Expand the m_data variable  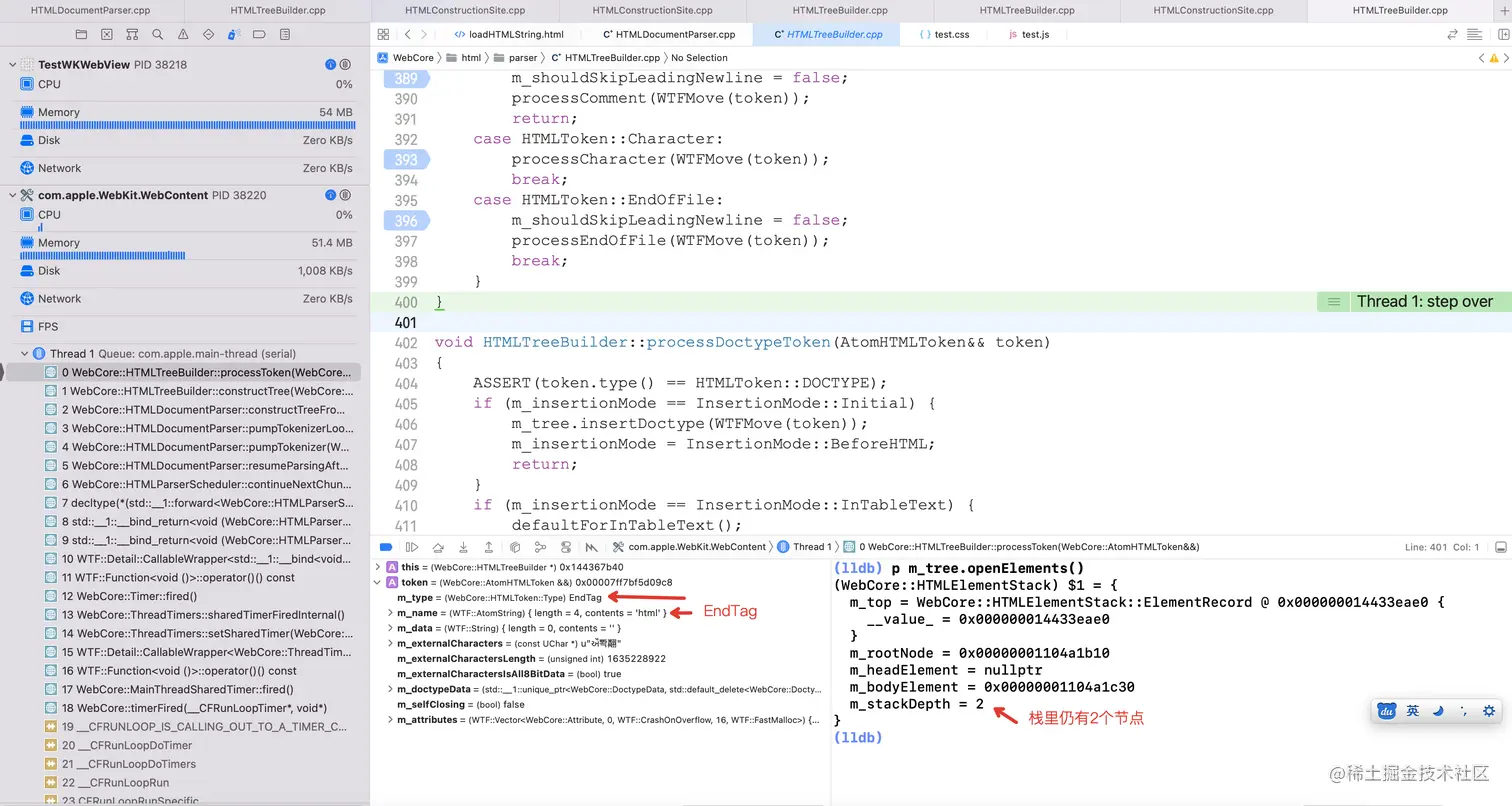[389, 628]
